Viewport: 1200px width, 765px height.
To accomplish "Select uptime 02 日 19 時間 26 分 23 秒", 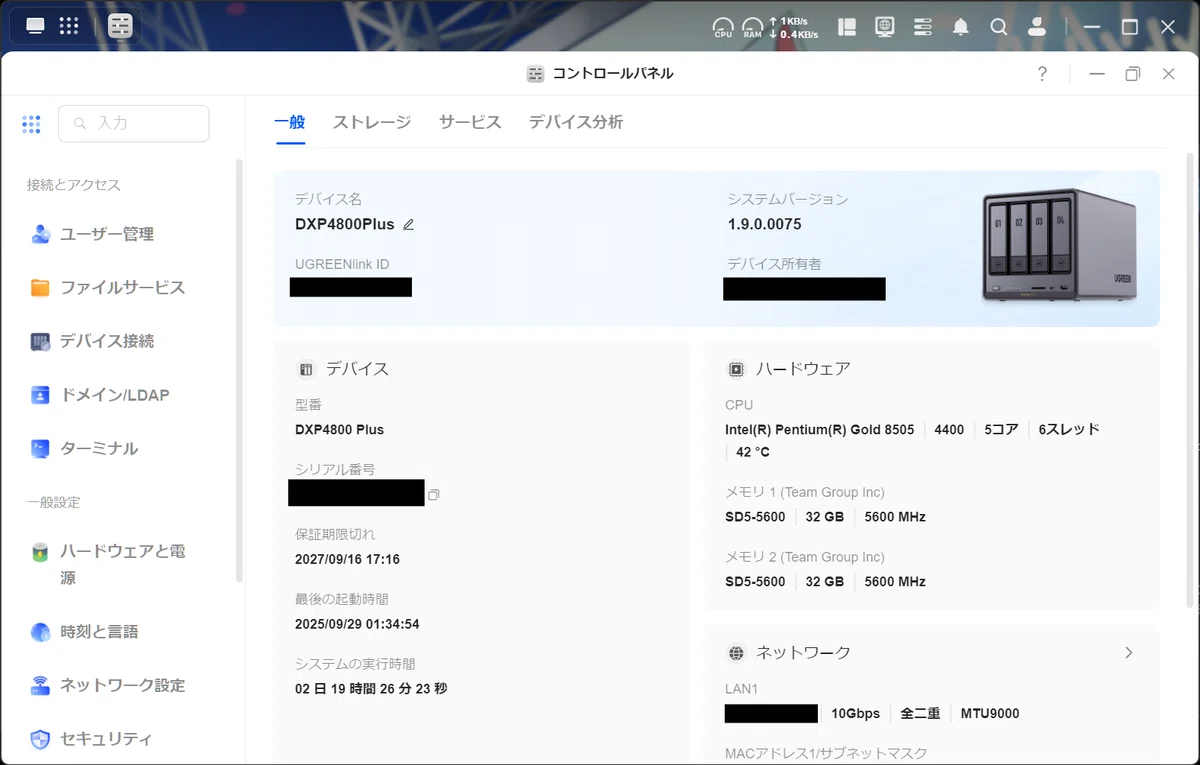I will pyautogui.click(x=371, y=690).
